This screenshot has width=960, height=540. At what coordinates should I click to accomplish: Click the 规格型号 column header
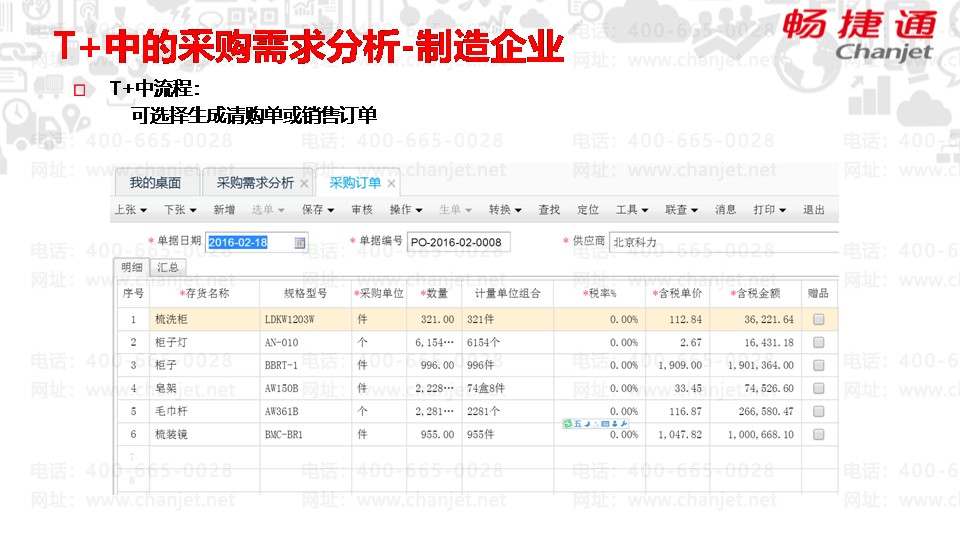(306, 294)
